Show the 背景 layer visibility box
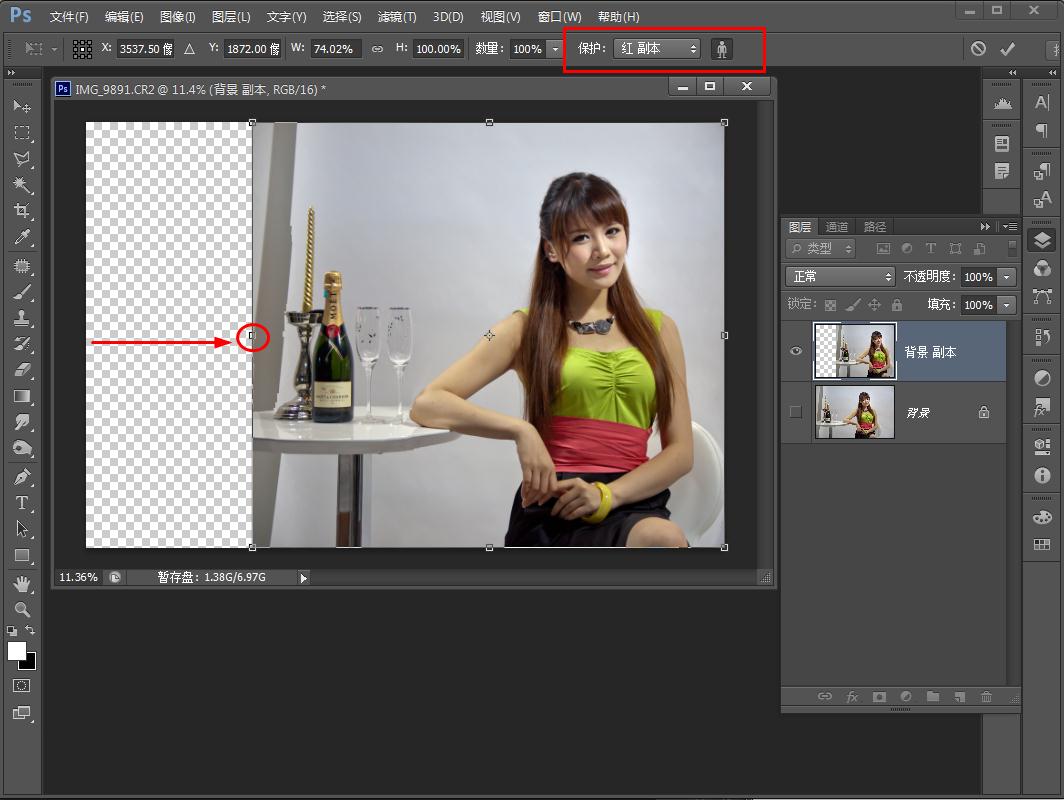This screenshot has height=800, width=1064. pos(796,412)
